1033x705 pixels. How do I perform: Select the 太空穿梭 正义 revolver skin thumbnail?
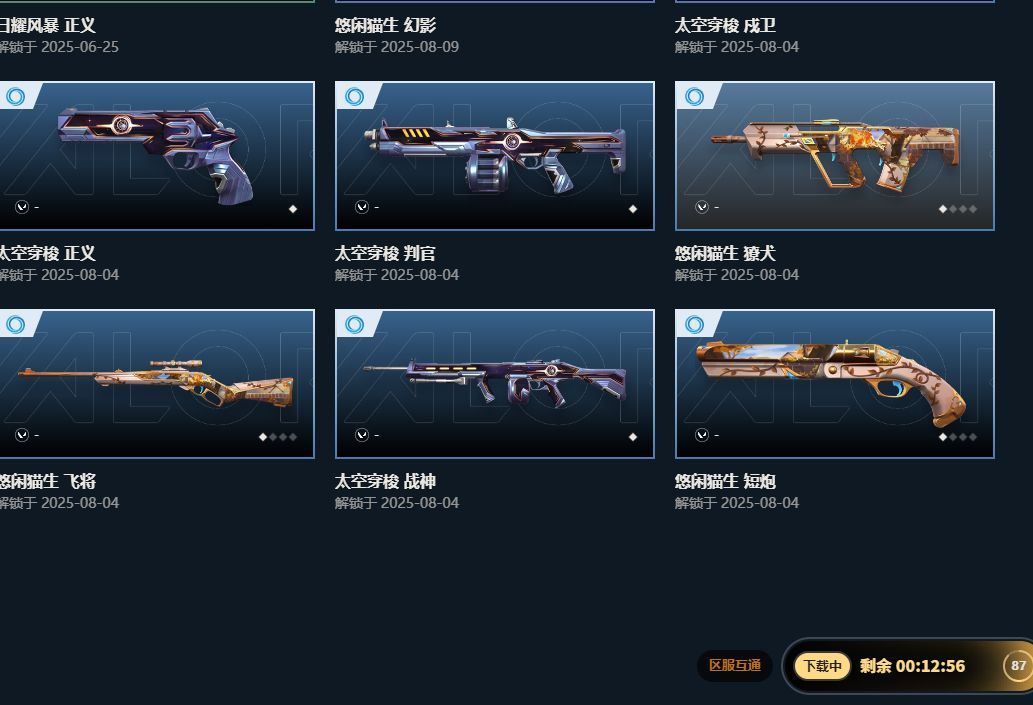(x=156, y=155)
